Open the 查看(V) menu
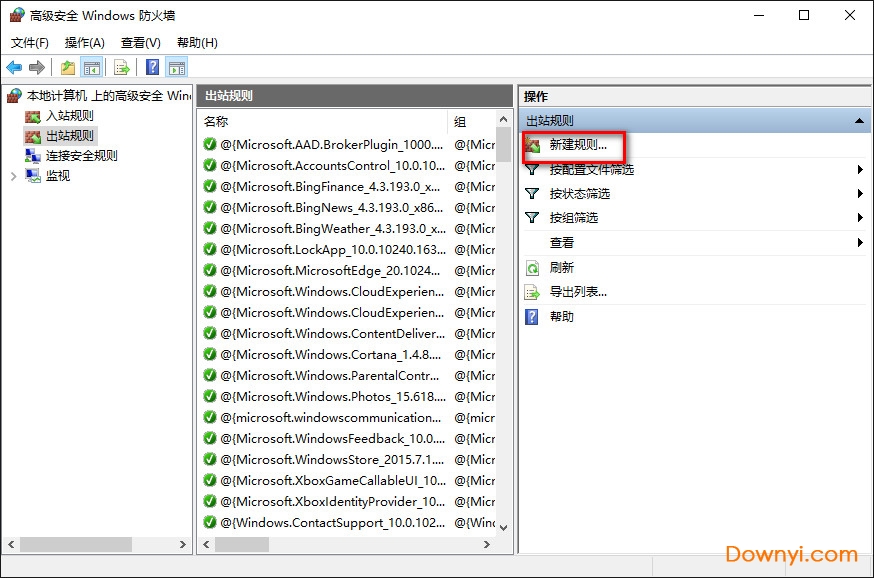Image resolution: width=874 pixels, height=578 pixels. click(x=140, y=43)
